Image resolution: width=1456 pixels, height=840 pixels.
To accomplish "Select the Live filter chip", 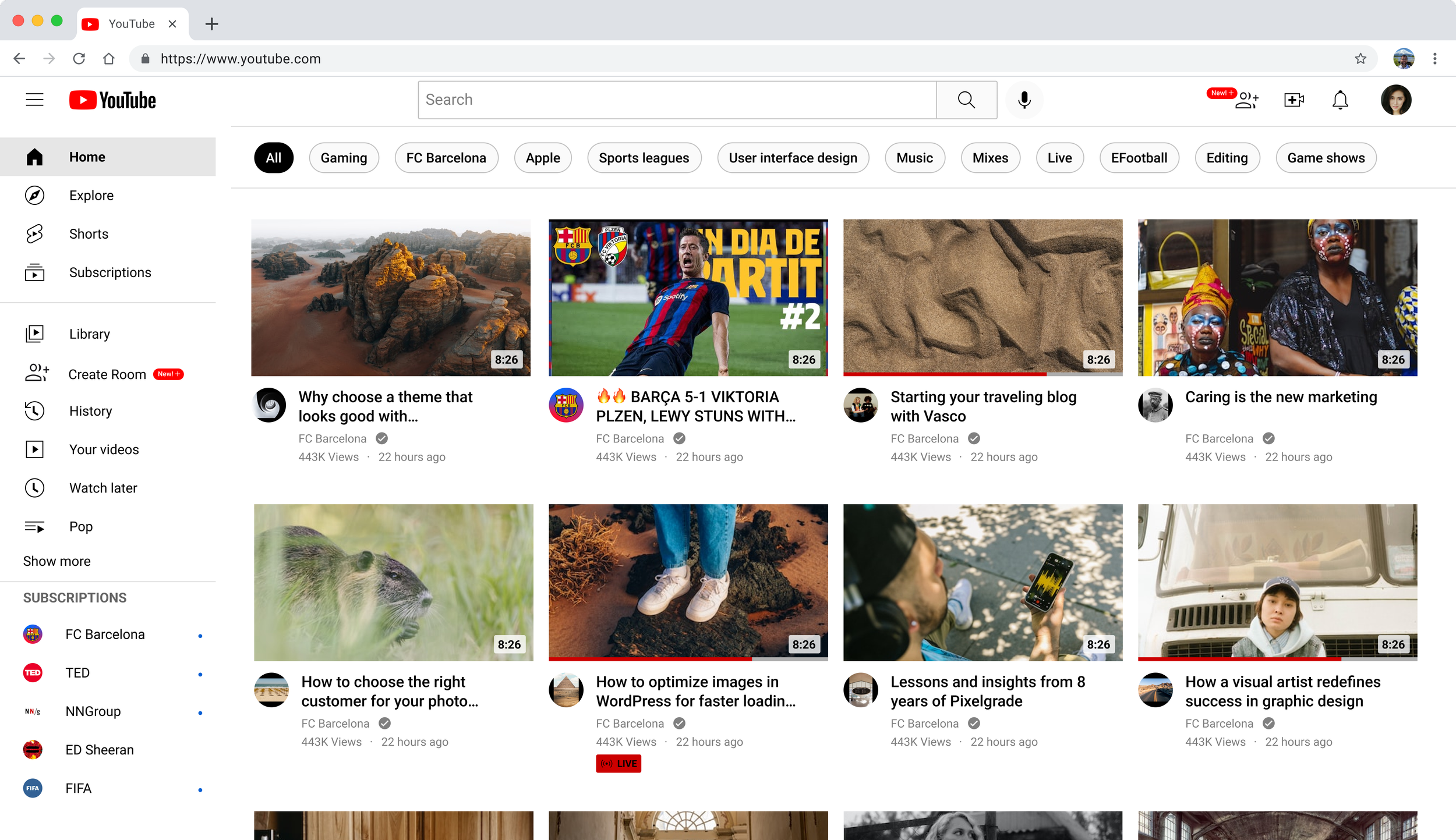I will click(1059, 158).
